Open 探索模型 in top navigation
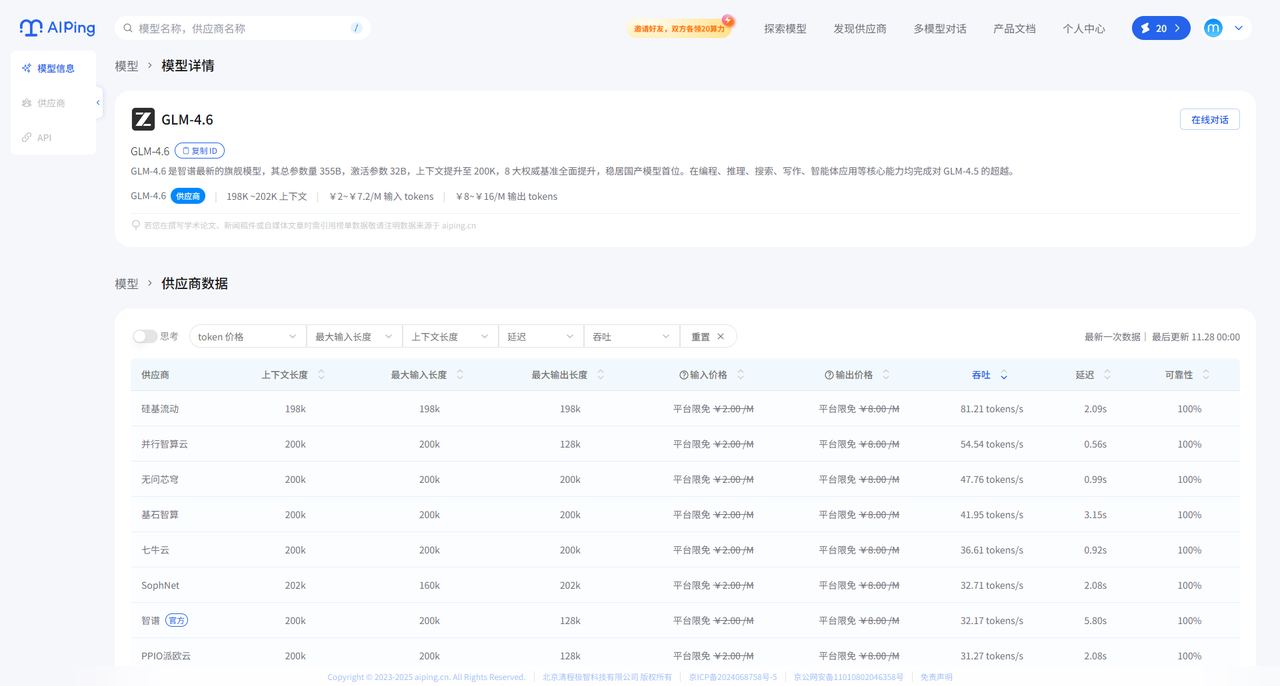Viewport: 1280px width, 686px height. coord(785,29)
